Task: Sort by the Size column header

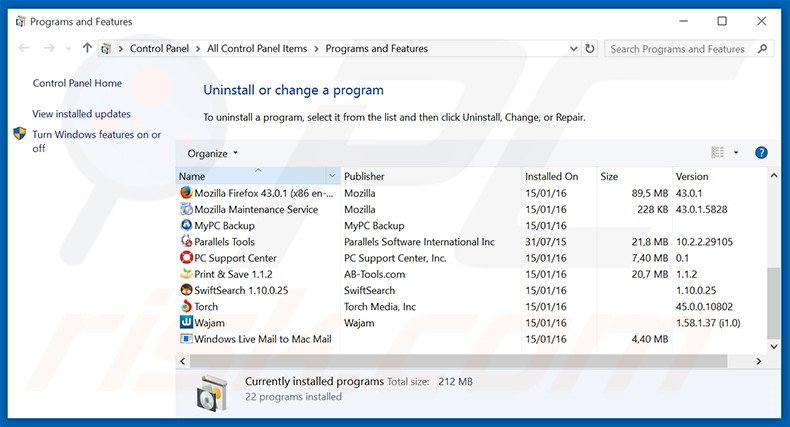Action: tap(609, 176)
